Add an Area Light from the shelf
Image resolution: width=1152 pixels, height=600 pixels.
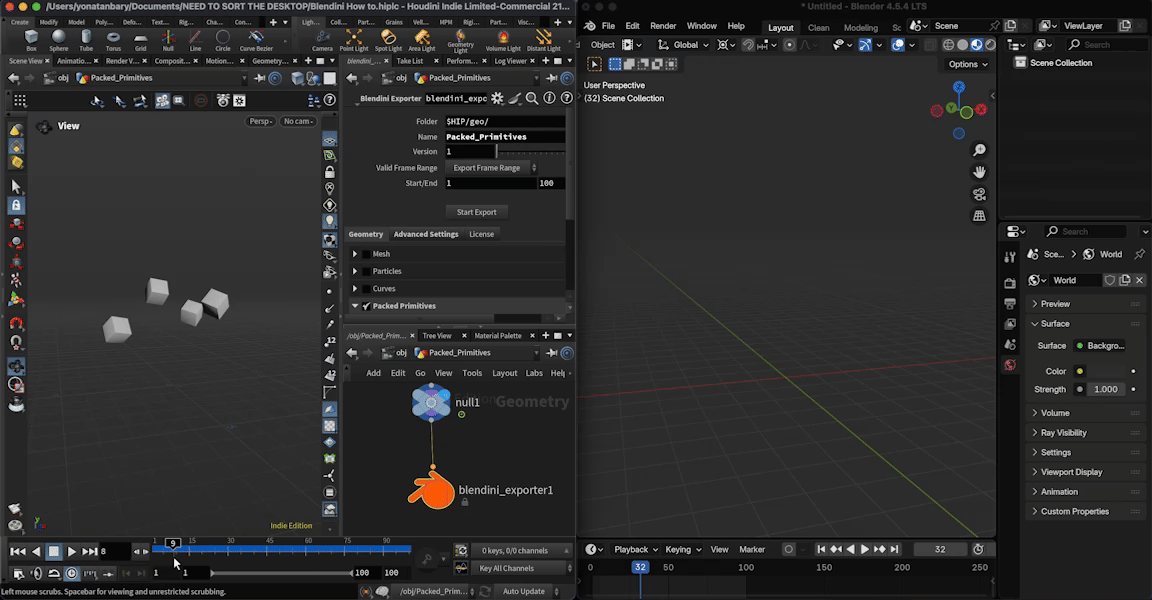(422, 40)
